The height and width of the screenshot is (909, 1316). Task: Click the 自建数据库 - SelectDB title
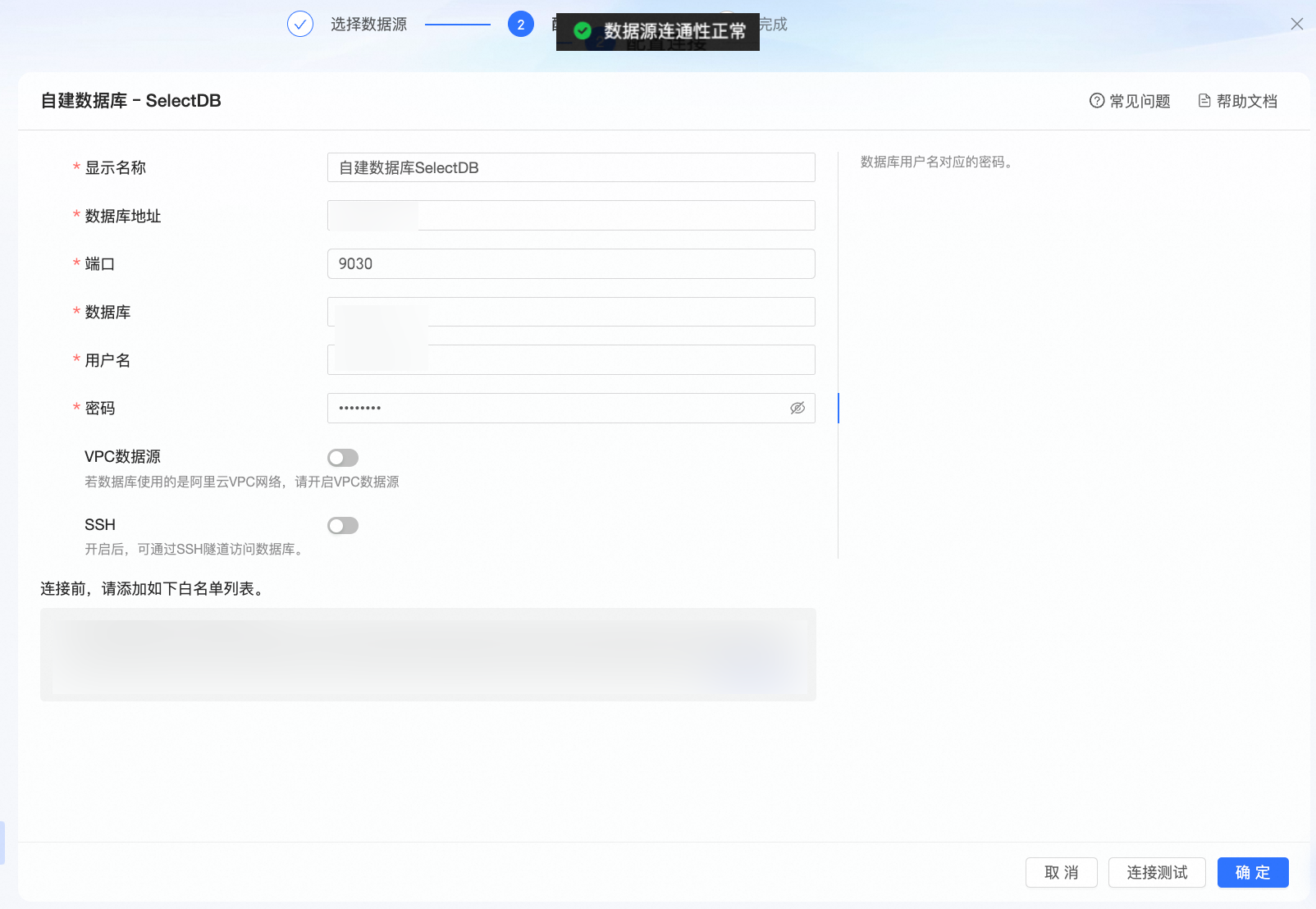click(x=131, y=101)
